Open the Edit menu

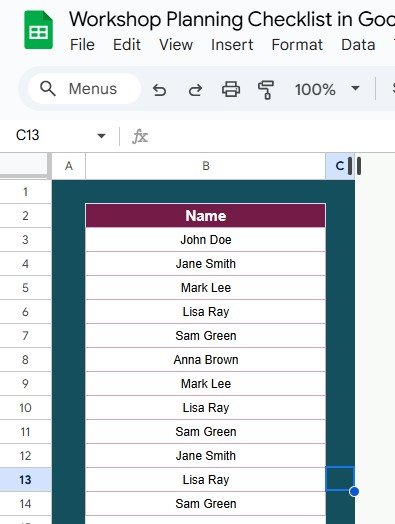tap(127, 45)
